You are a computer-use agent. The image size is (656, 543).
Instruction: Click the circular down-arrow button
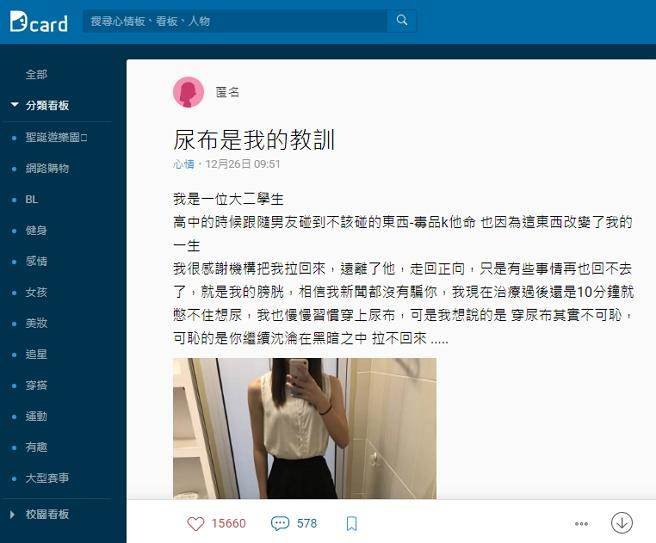click(622, 523)
